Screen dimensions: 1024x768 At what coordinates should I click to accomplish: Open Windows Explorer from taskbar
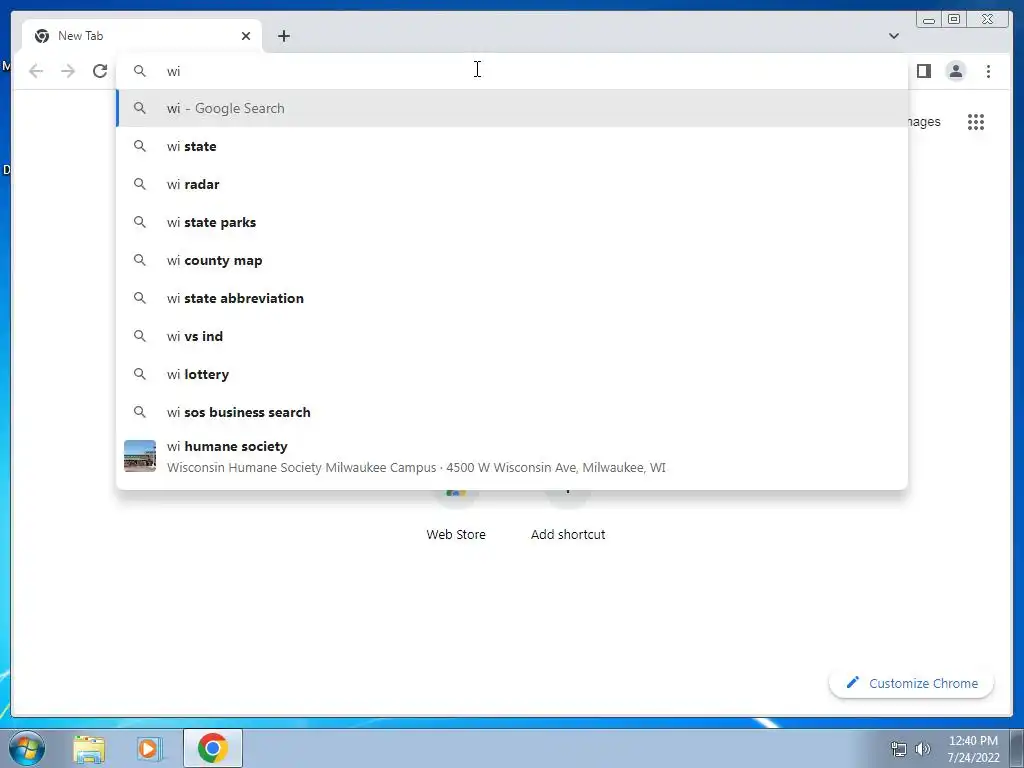[x=89, y=748]
